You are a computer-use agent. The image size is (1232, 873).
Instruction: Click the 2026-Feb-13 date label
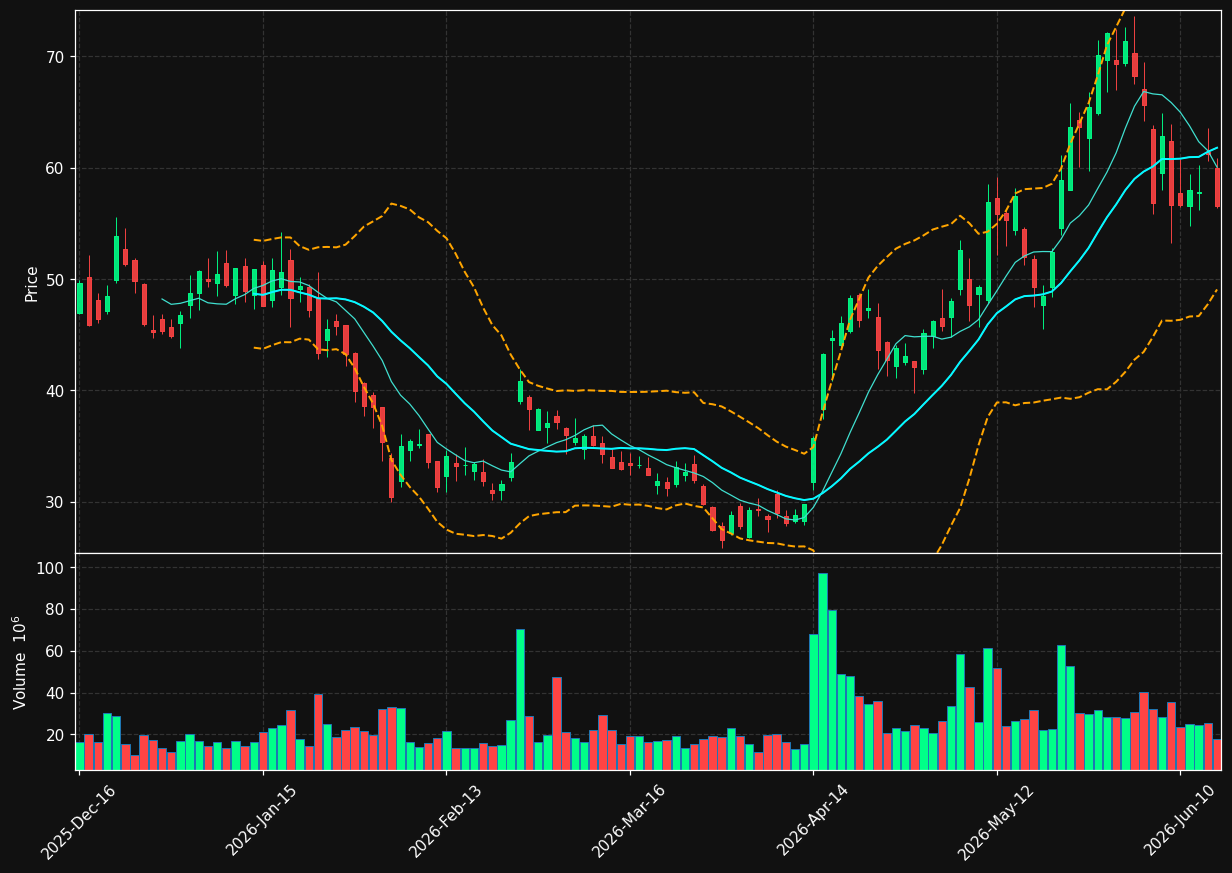446,822
